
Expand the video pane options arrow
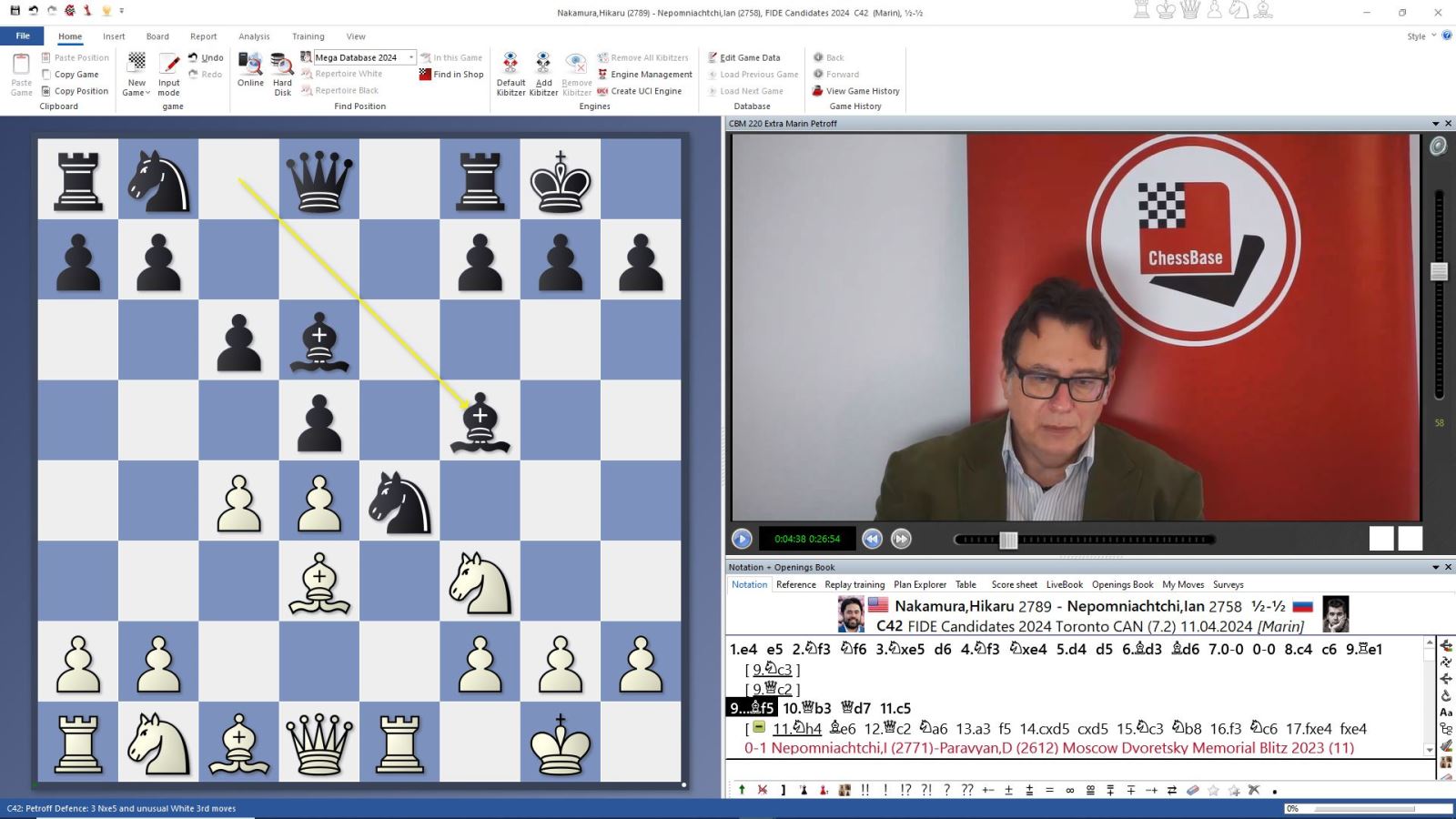pyautogui.click(x=1436, y=124)
